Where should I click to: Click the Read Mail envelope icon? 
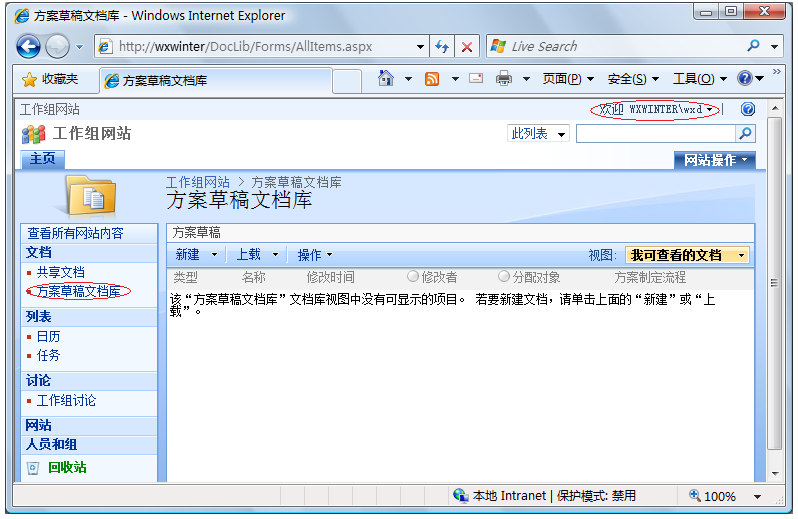(x=476, y=78)
